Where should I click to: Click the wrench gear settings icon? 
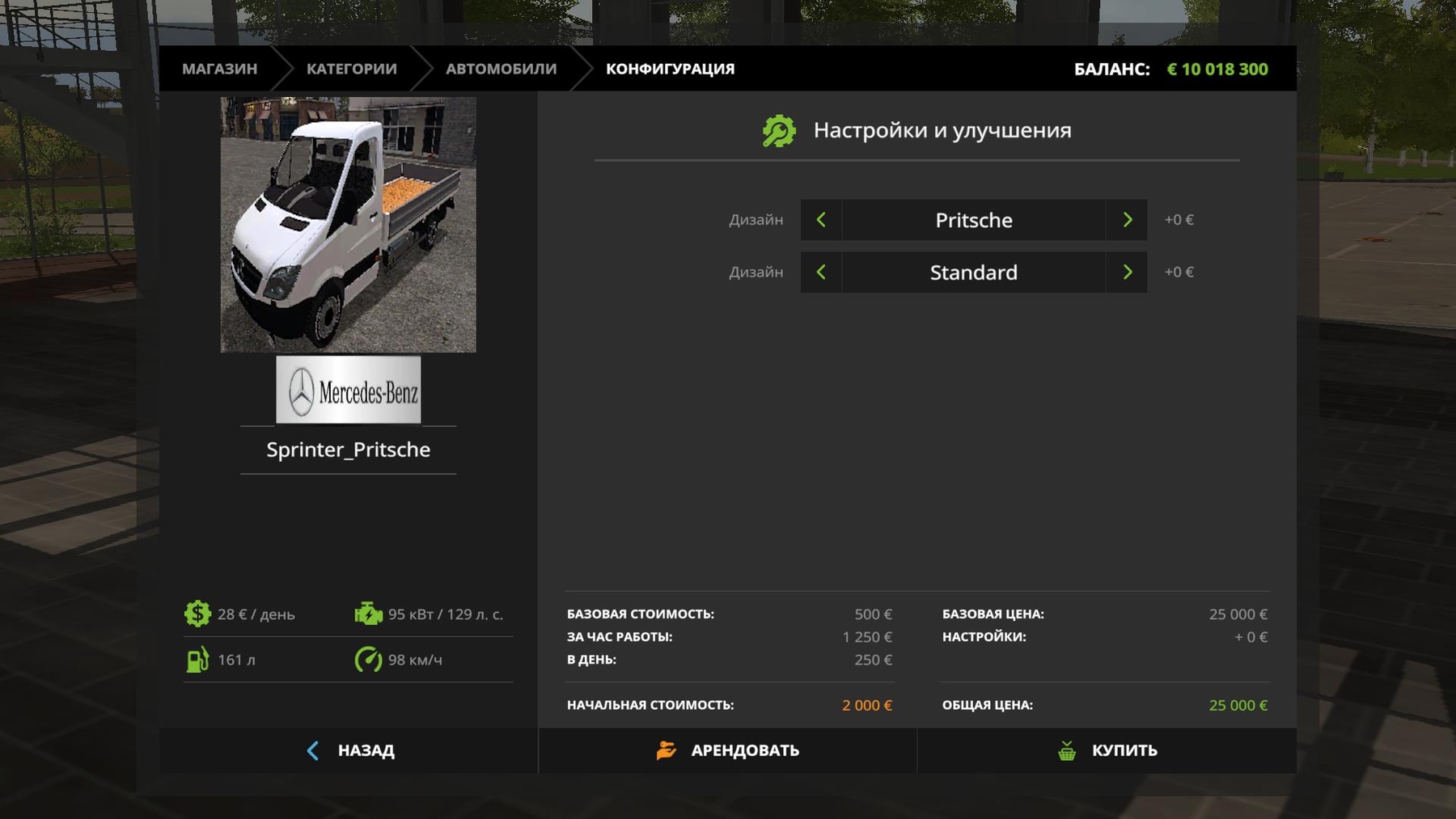pyautogui.click(x=779, y=131)
